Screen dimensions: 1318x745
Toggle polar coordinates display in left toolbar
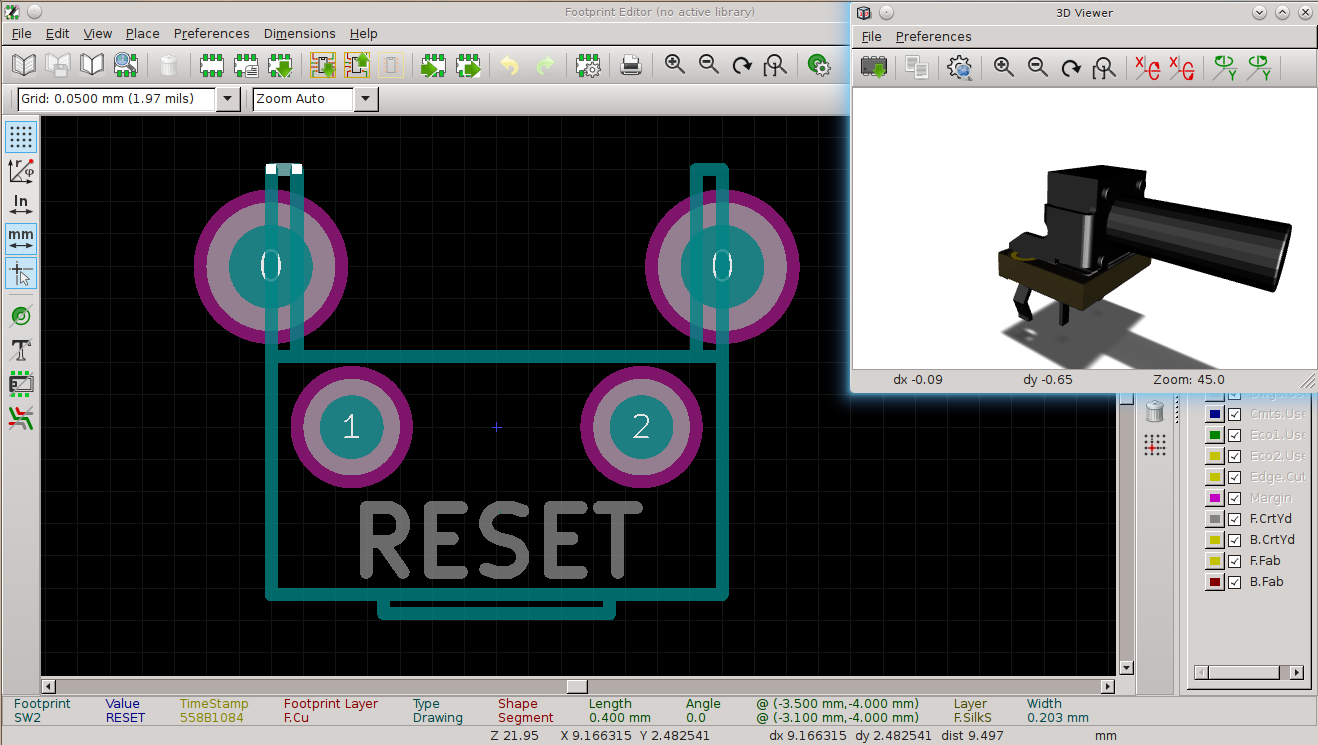(21, 170)
